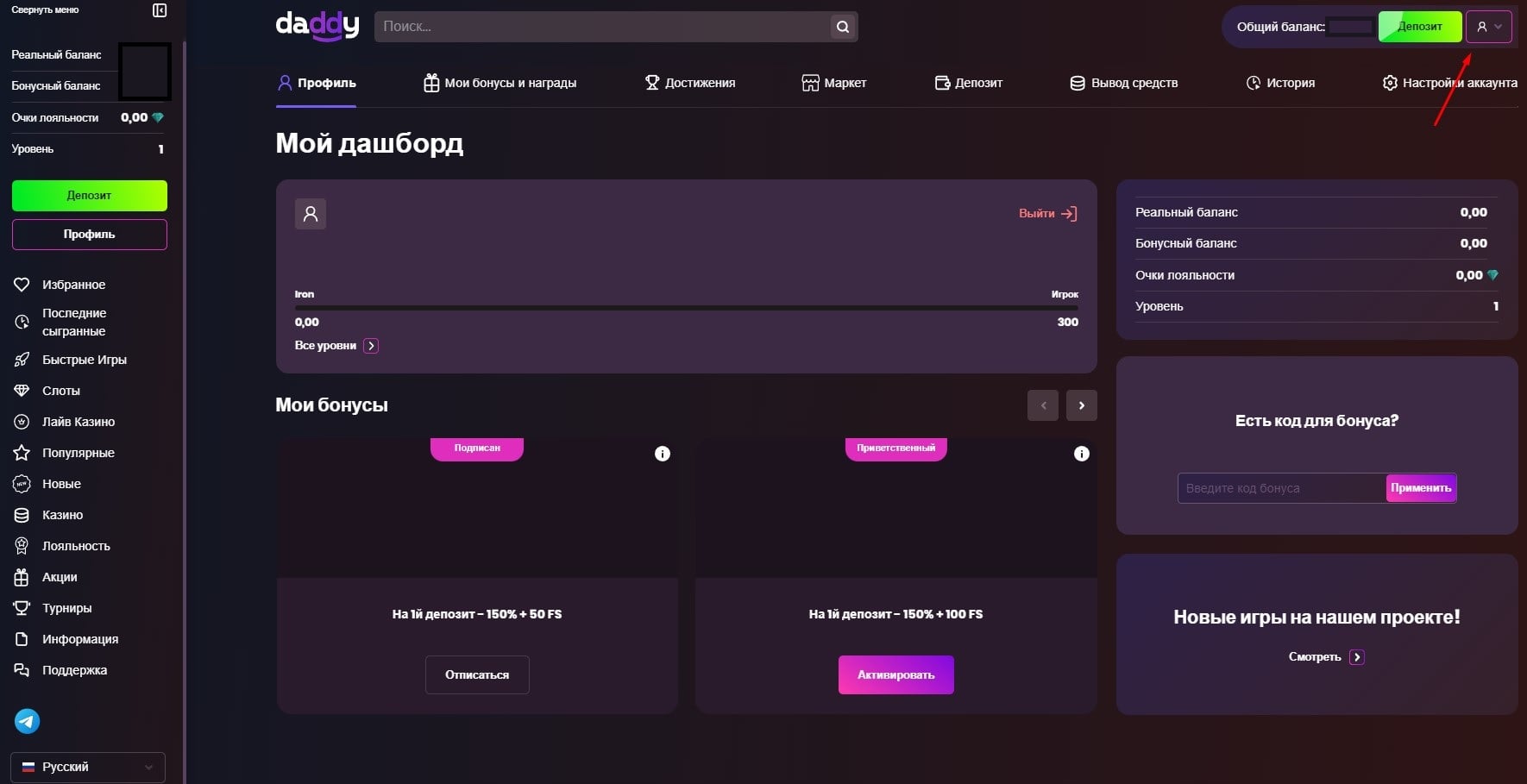Viewport: 1527px width, 784px height.
Task: Switch to the Achievements tab
Action: point(690,83)
